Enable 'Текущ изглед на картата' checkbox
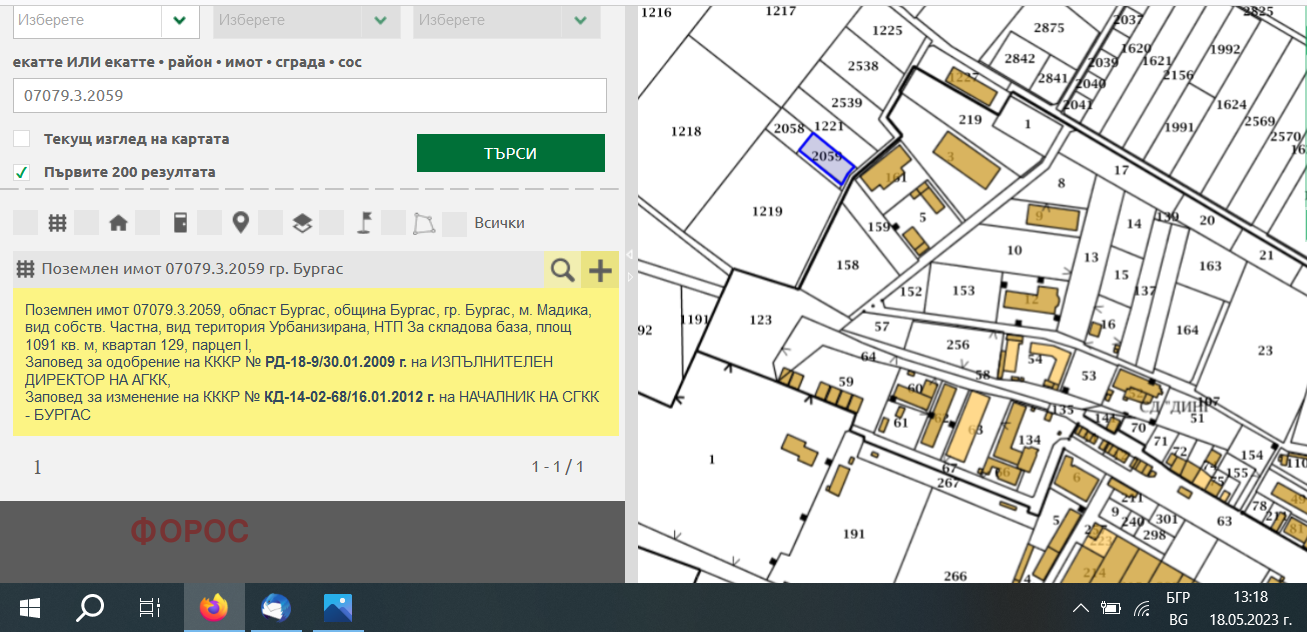 21,139
